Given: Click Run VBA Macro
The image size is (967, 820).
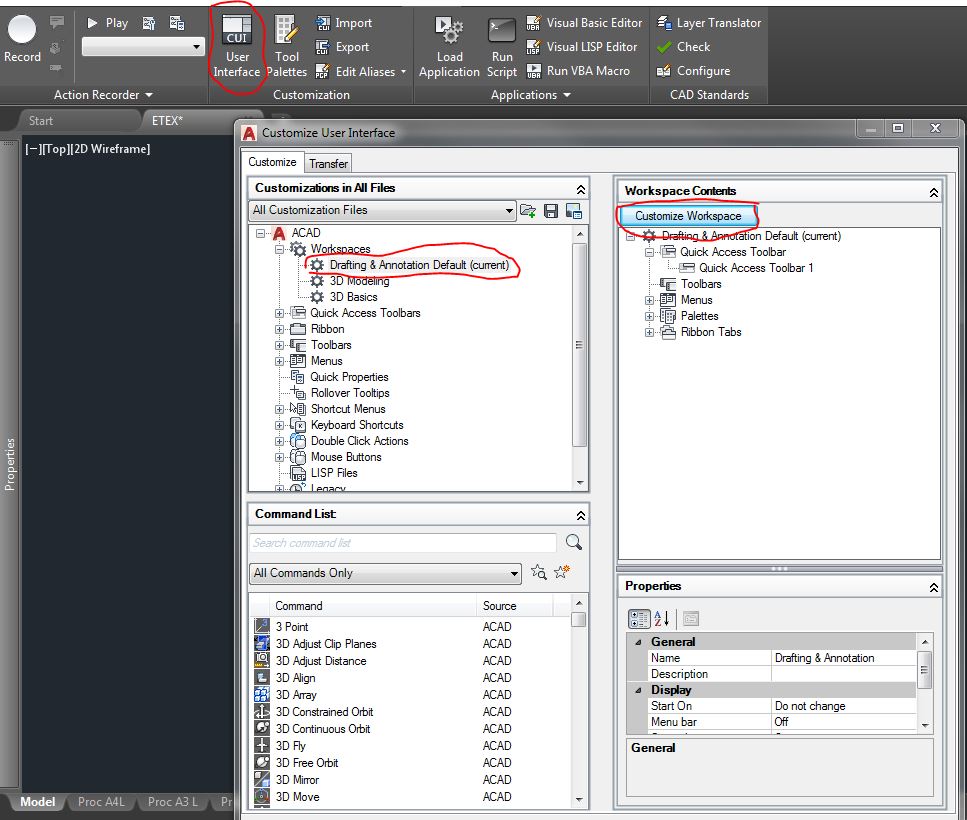Looking at the screenshot, I should coord(578,71).
